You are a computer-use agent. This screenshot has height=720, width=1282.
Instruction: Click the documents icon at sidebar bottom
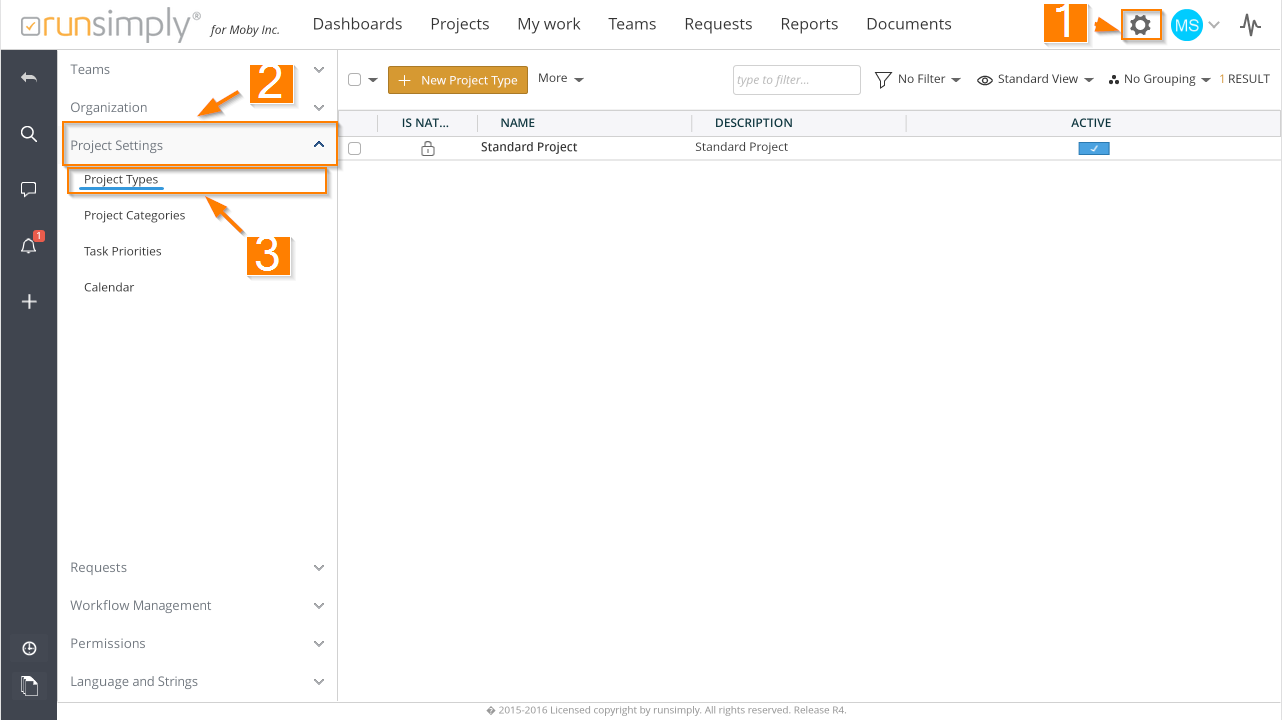coord(29,685)
